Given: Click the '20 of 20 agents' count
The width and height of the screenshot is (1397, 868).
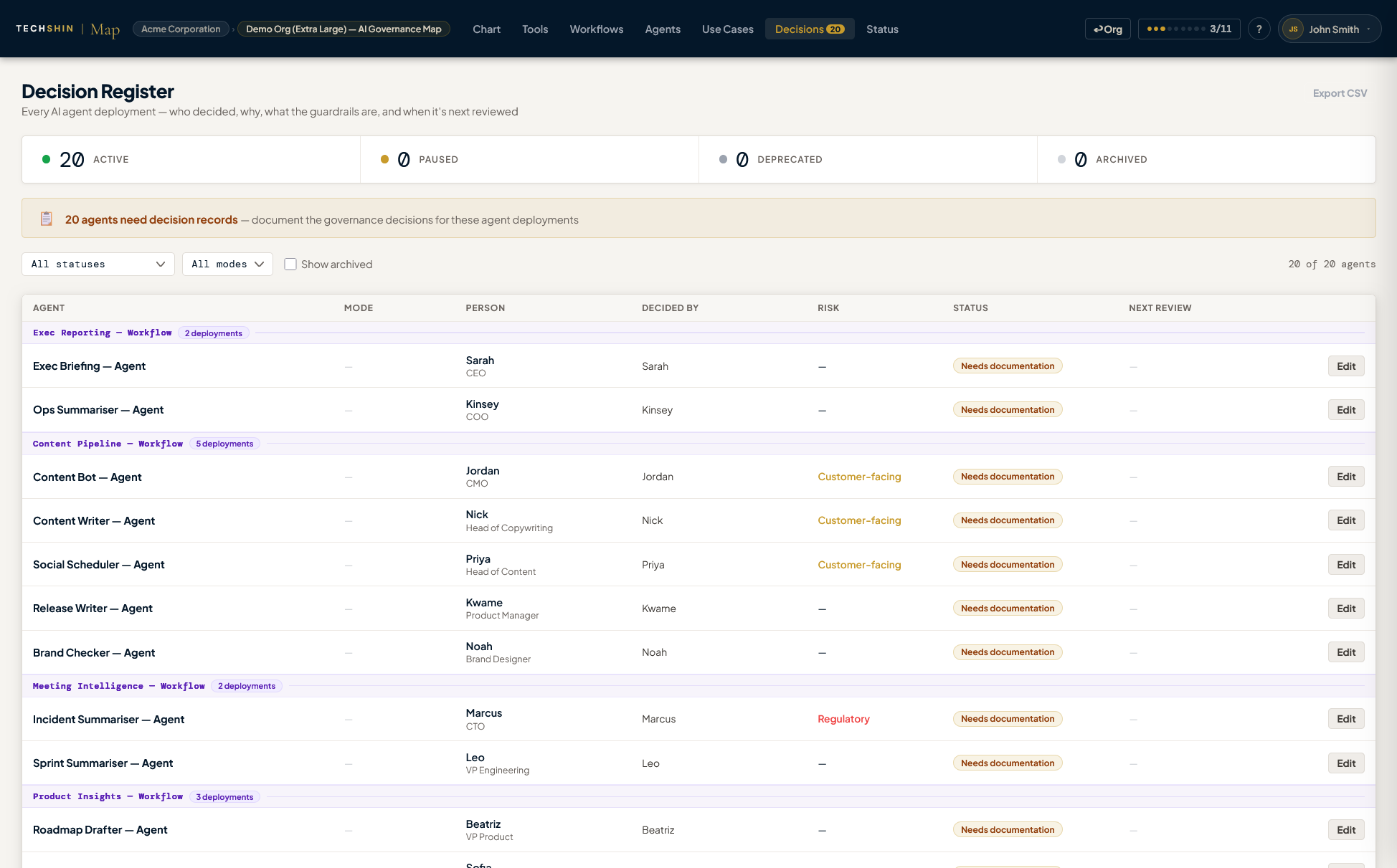Looking at the screenshot, I should pos(1332,264).
